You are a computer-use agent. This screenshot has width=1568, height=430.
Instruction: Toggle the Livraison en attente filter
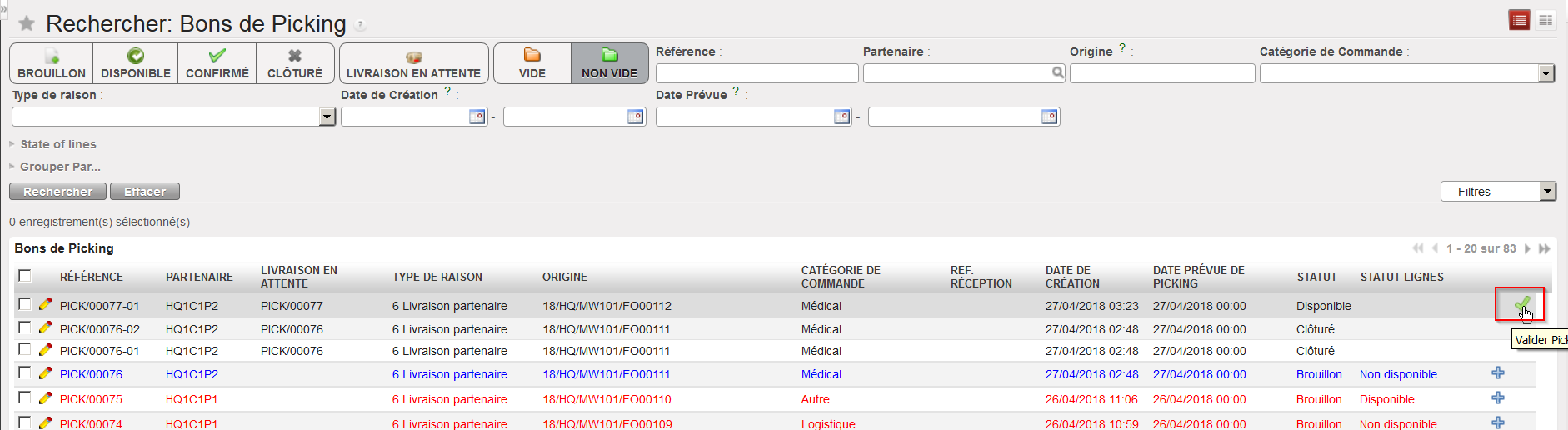point(413,63)
